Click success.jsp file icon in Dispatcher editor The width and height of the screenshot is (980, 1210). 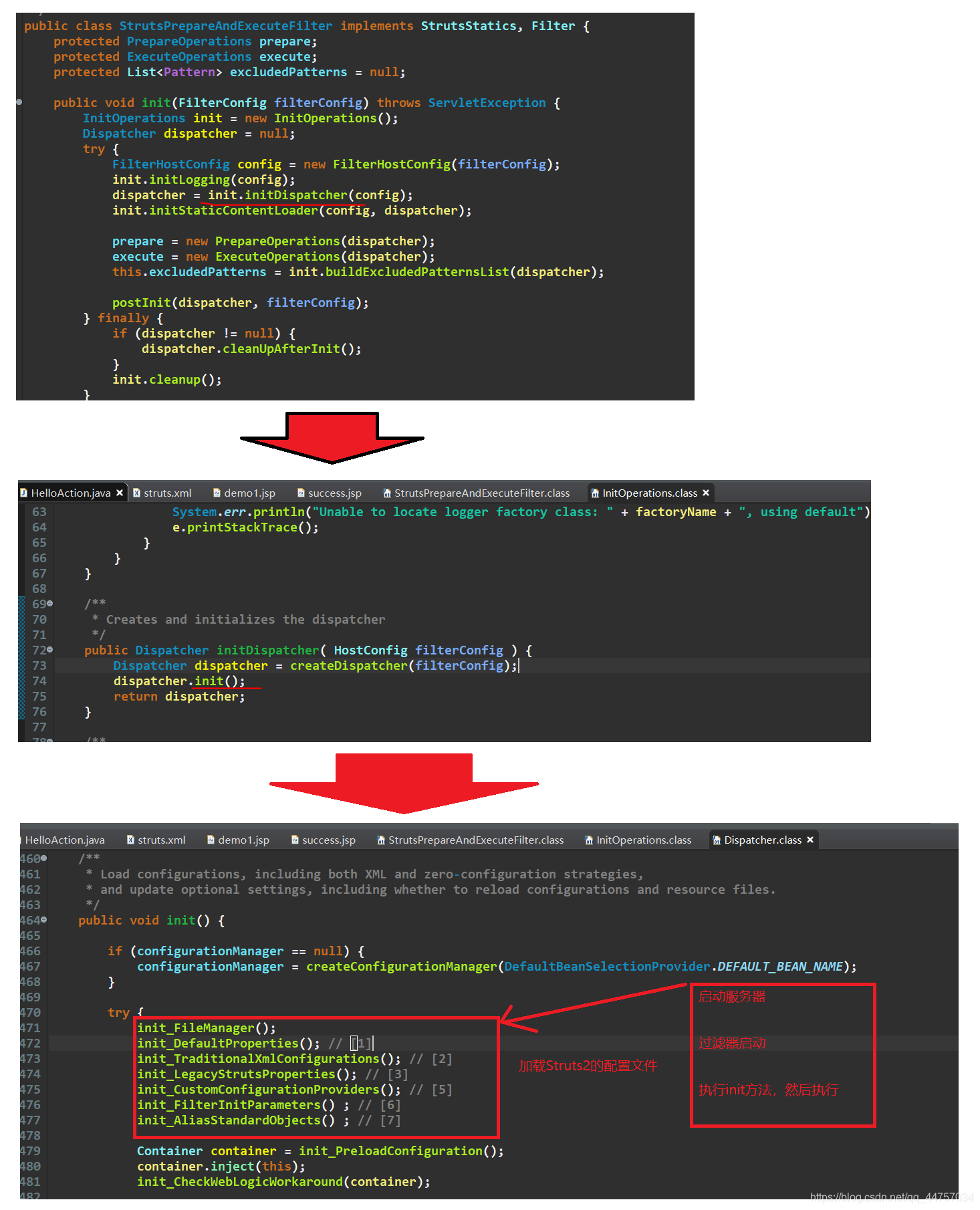point(295,840)
